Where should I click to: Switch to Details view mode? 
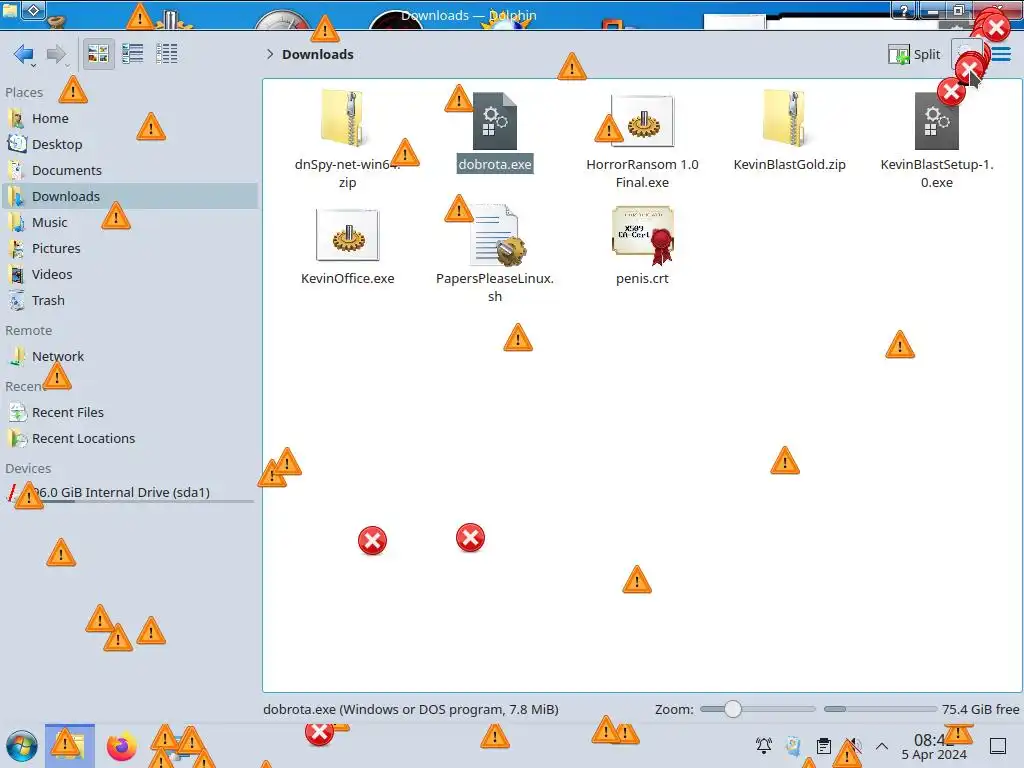[167, 54]
